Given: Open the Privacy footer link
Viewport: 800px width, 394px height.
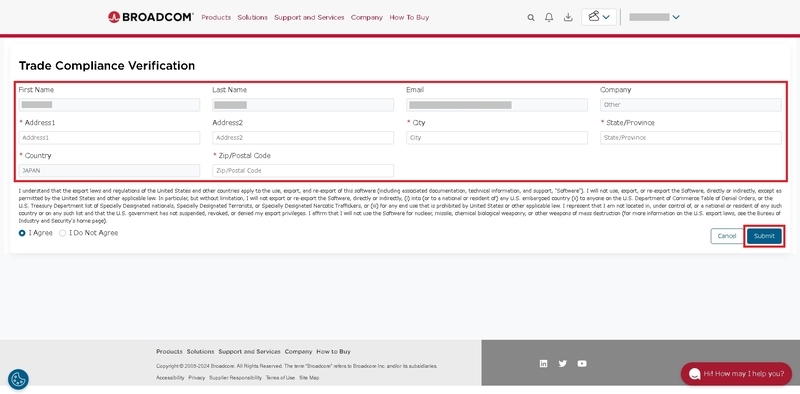Looking at the screenshot, I should point(196,378).
